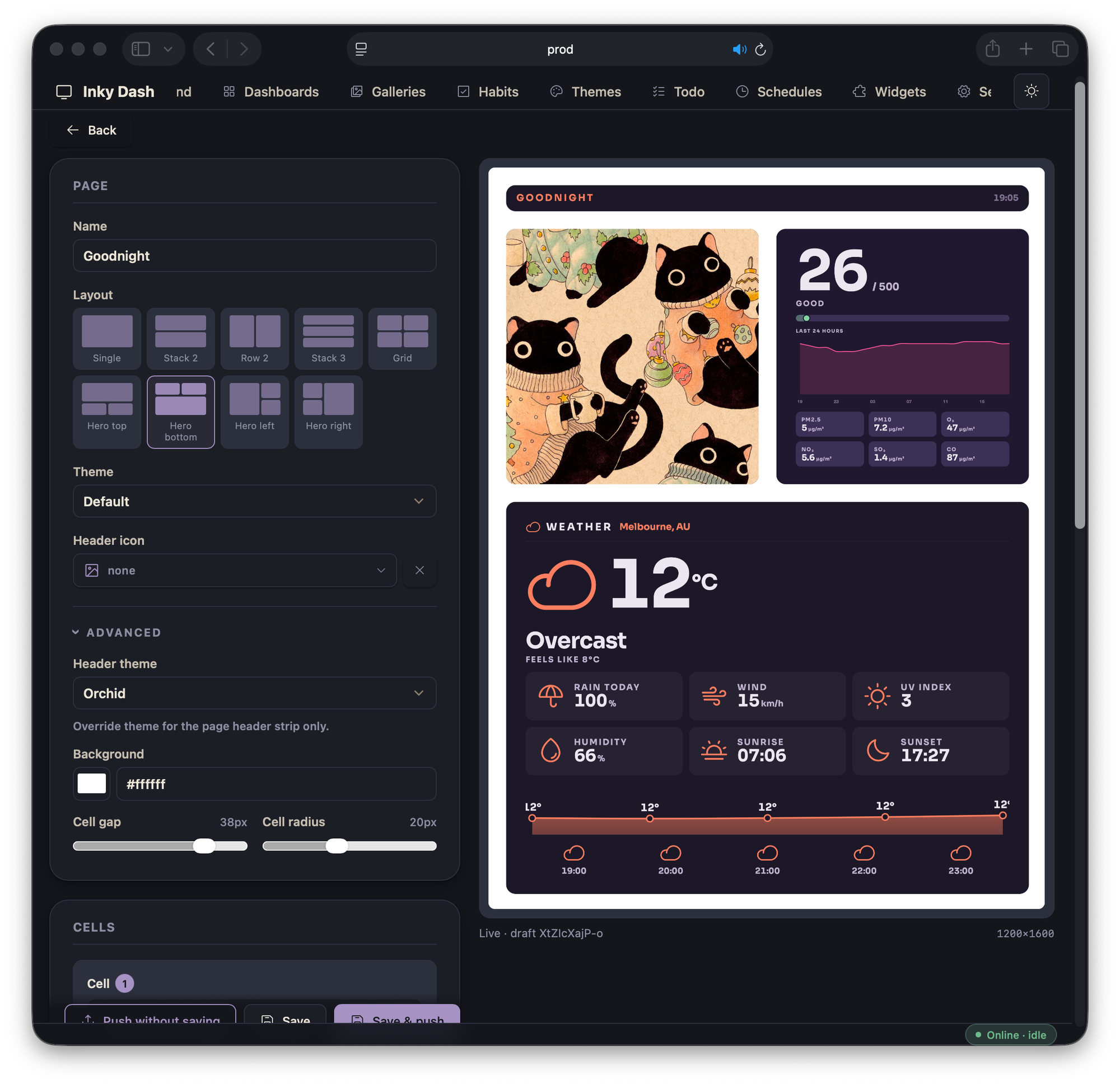Click the 21:00 forecast cloud icon
Screen dimensions: 1120x1085
767,853
